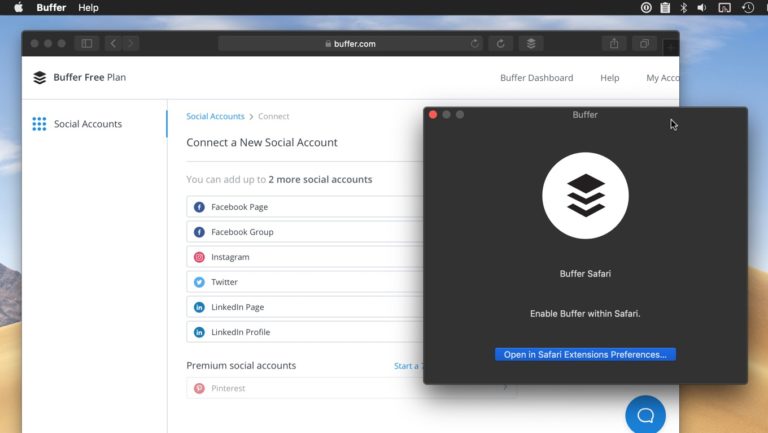Viewport: 768px width, 433px height.
Task: Click the Buffer extension icon in Safari toolbar
Action: coord(531,43)
